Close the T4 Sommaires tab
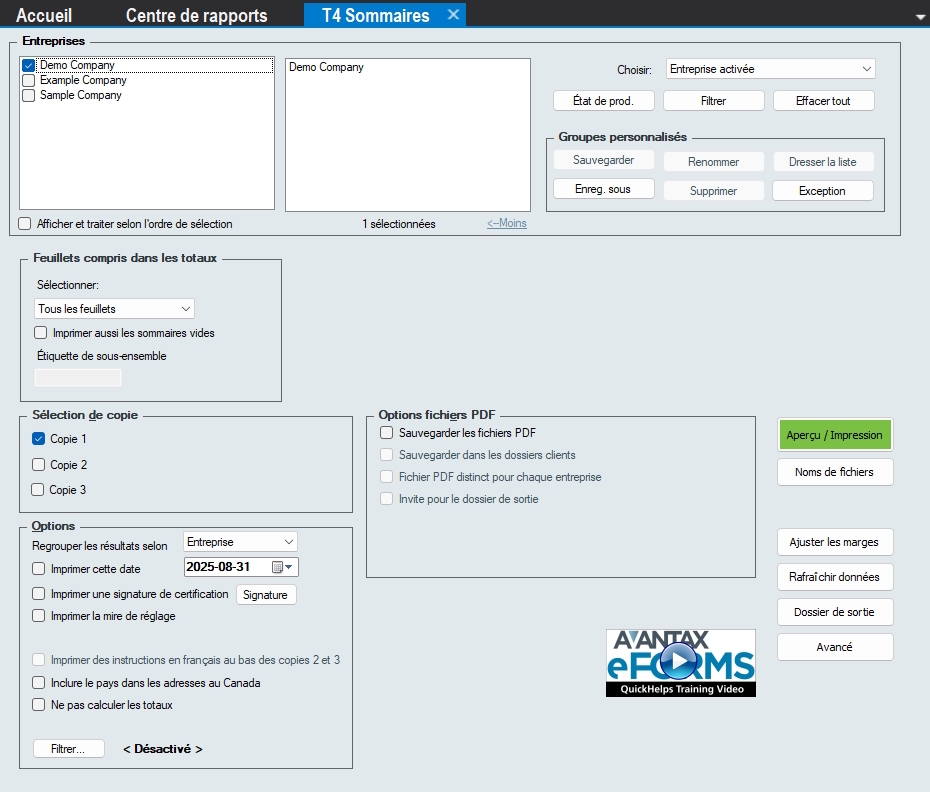The width and height of the screenshot is (930, 792). [453, 15]
